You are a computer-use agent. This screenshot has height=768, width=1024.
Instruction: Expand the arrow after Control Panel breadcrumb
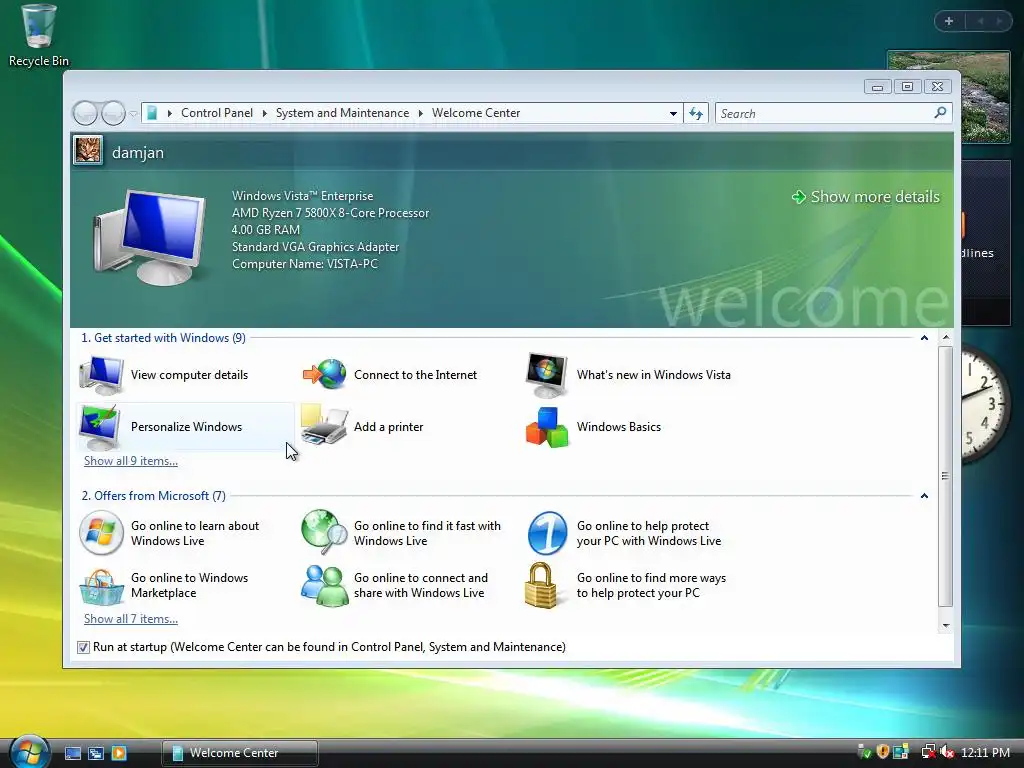point(264,113)
